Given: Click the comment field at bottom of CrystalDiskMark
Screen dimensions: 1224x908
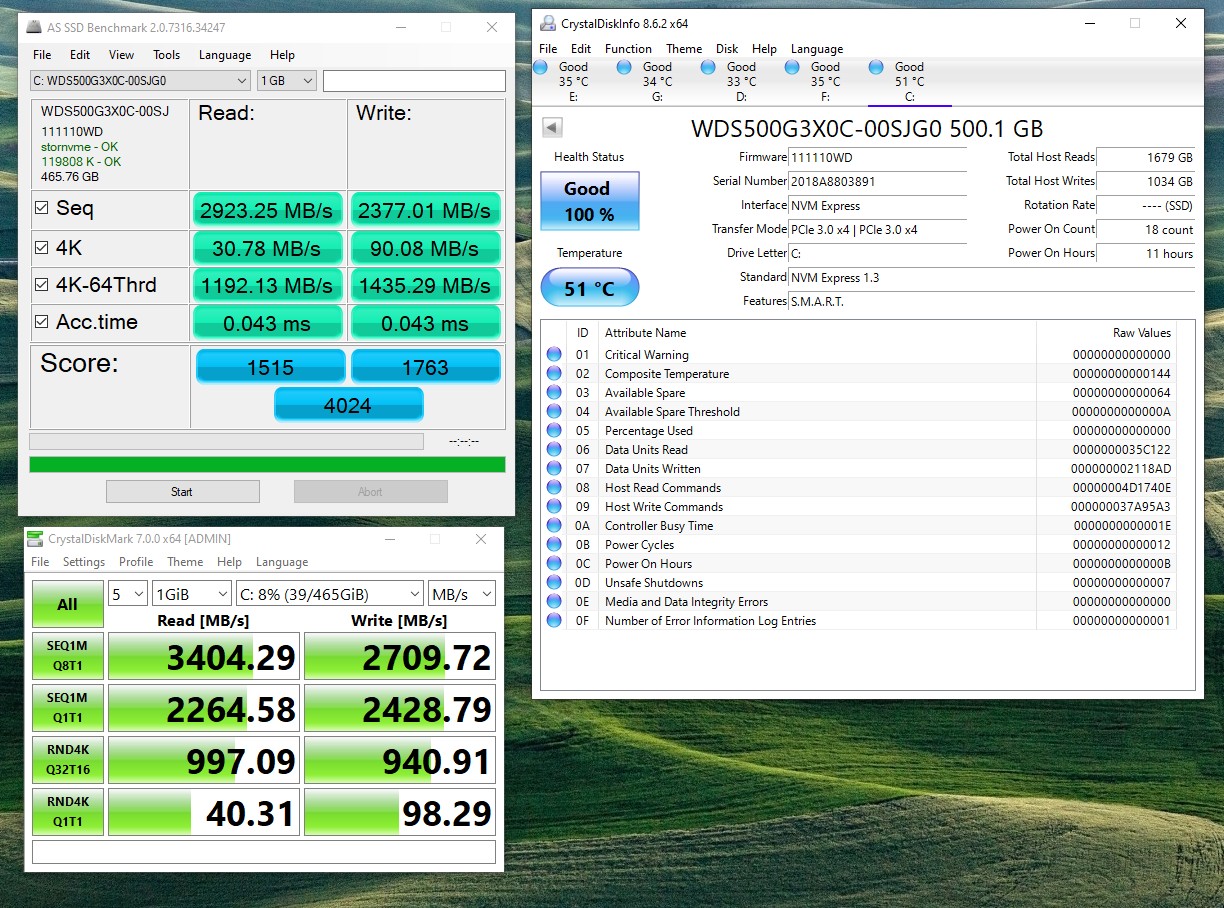Looking at the screenshot, I should point(264,852).
